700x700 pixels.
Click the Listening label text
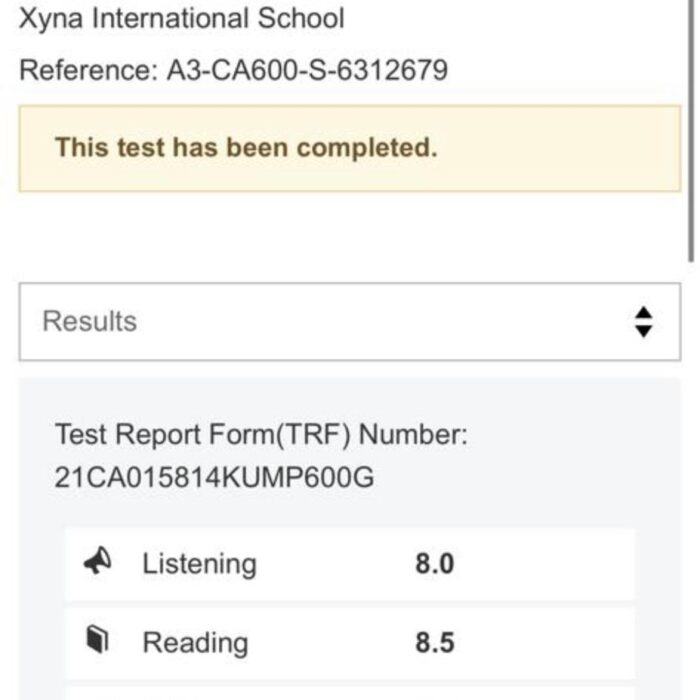tap(200, 564)
